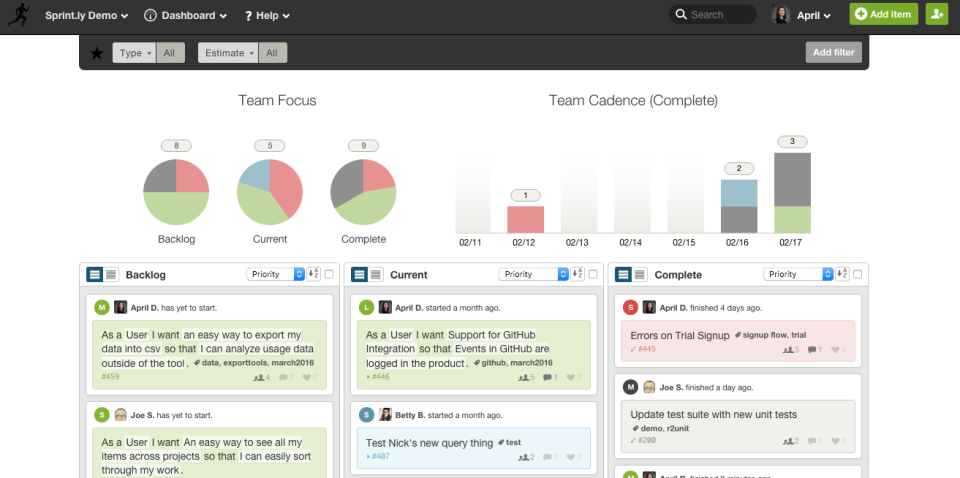
Task: Open item #446 link
Action: point(380,376)
